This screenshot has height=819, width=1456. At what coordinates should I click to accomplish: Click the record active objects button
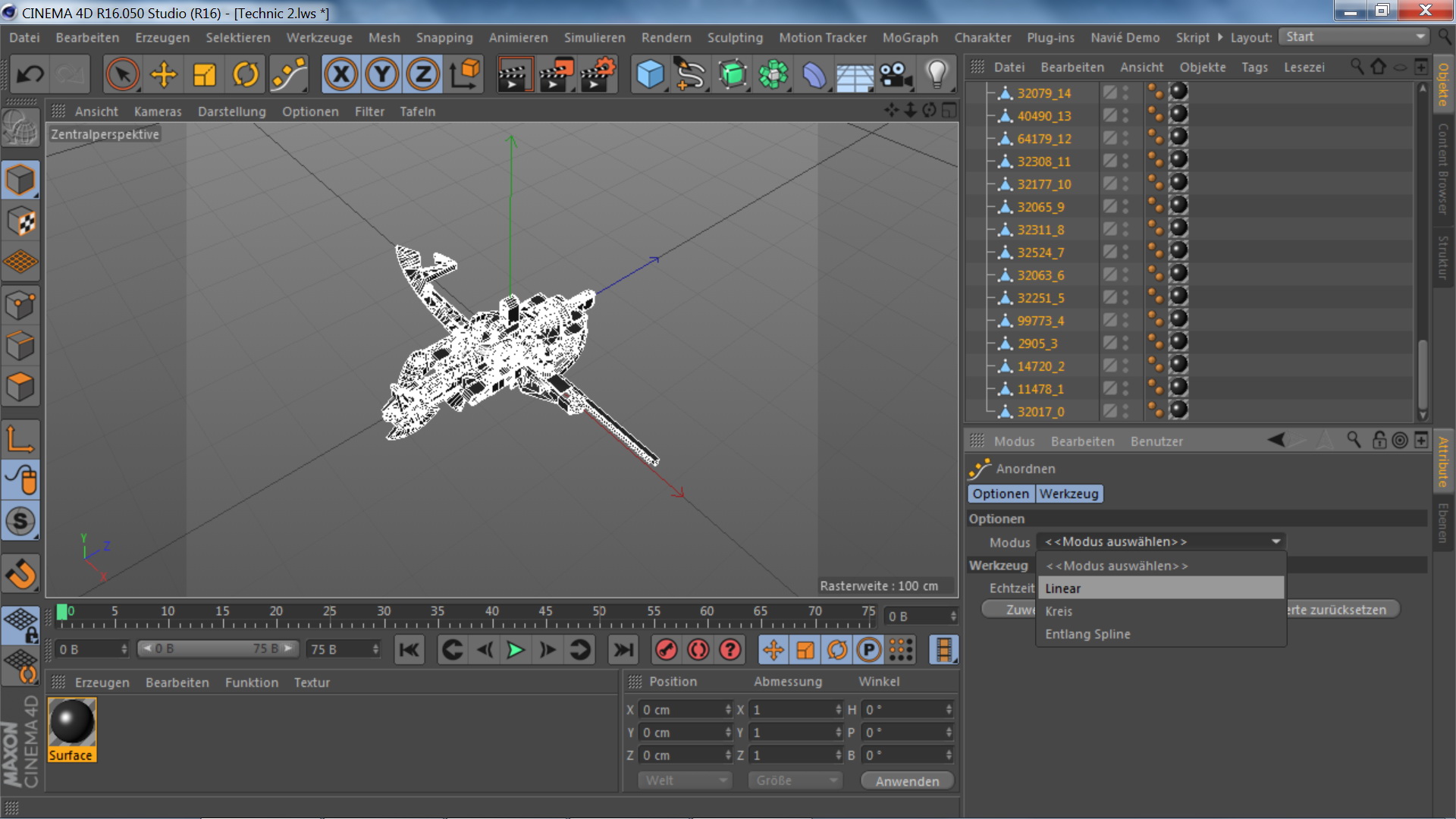pyautogui.click(x=667, y=650)
